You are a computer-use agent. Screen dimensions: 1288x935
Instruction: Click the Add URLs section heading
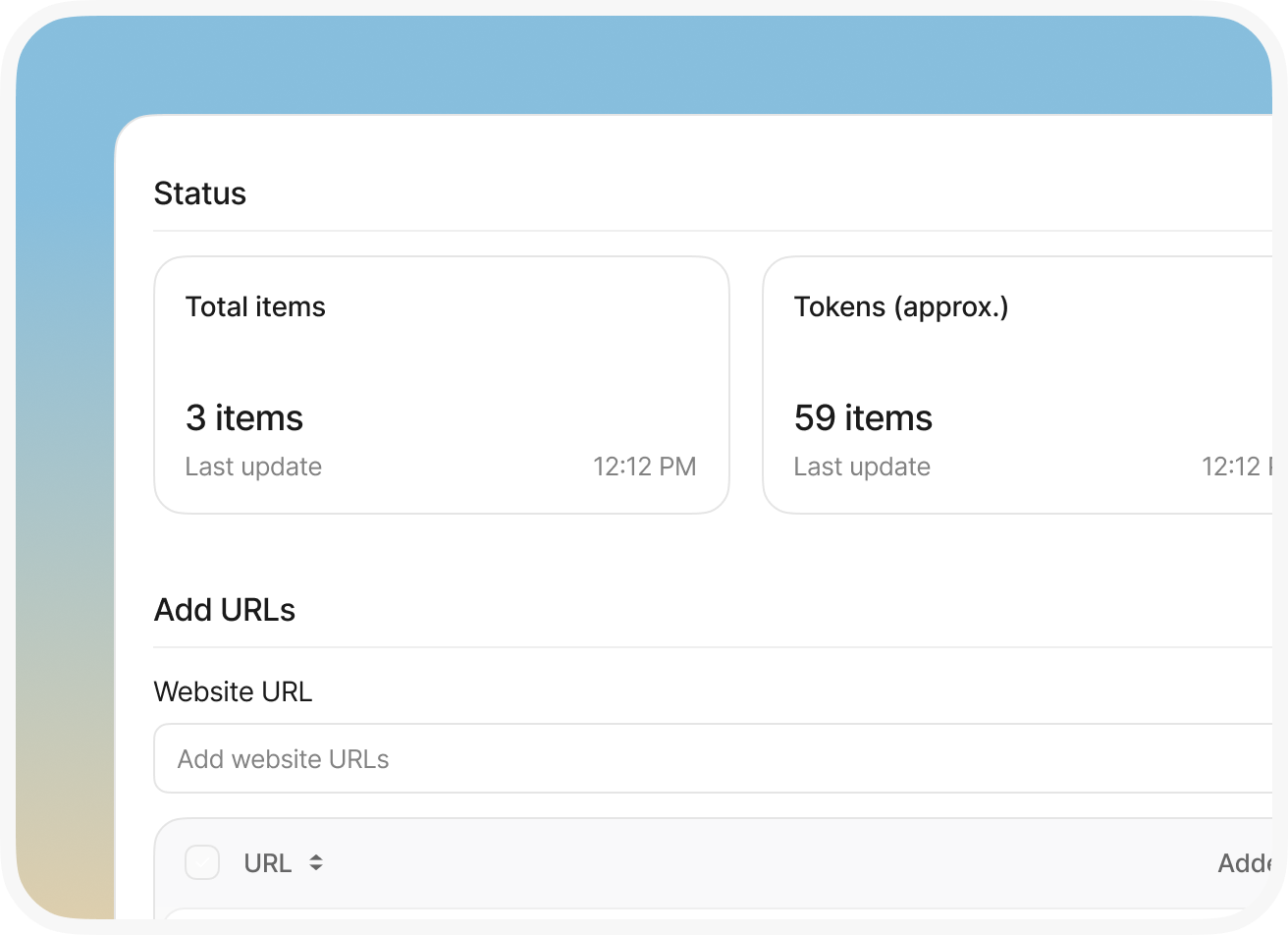[x=225, y=610]
